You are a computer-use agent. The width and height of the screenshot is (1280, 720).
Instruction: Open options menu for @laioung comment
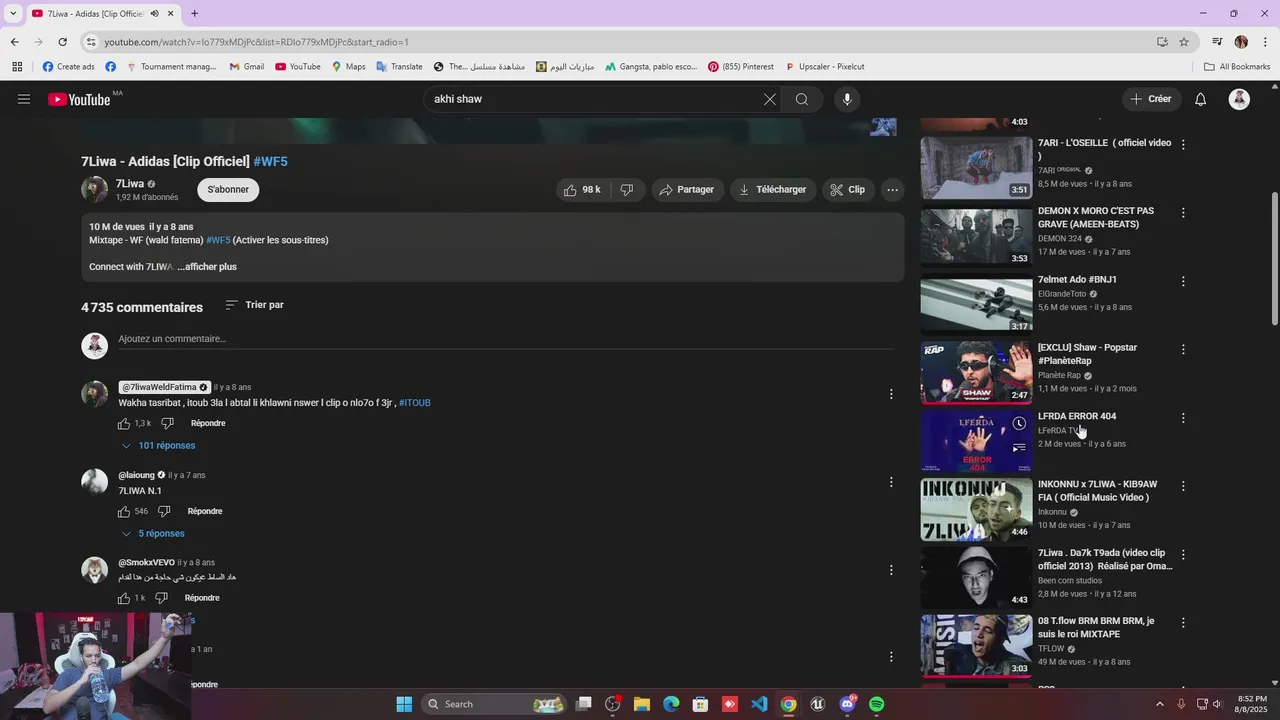click(x=891, y=482)
